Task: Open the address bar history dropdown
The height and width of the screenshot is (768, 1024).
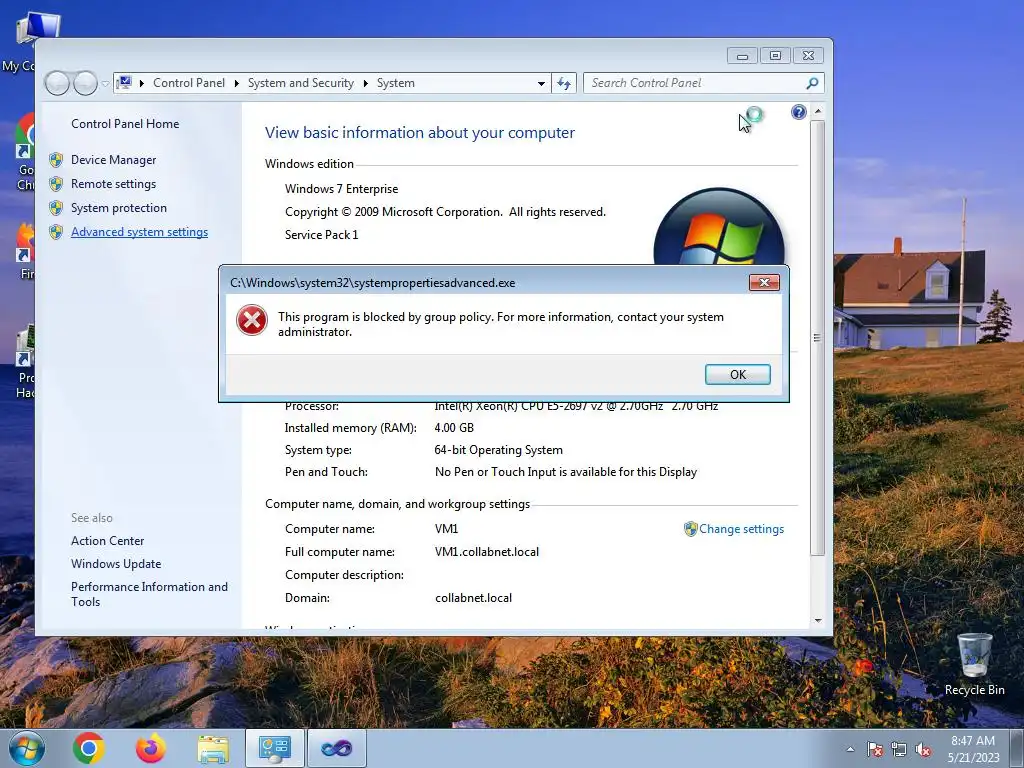Action: click(x=541, y=84)
